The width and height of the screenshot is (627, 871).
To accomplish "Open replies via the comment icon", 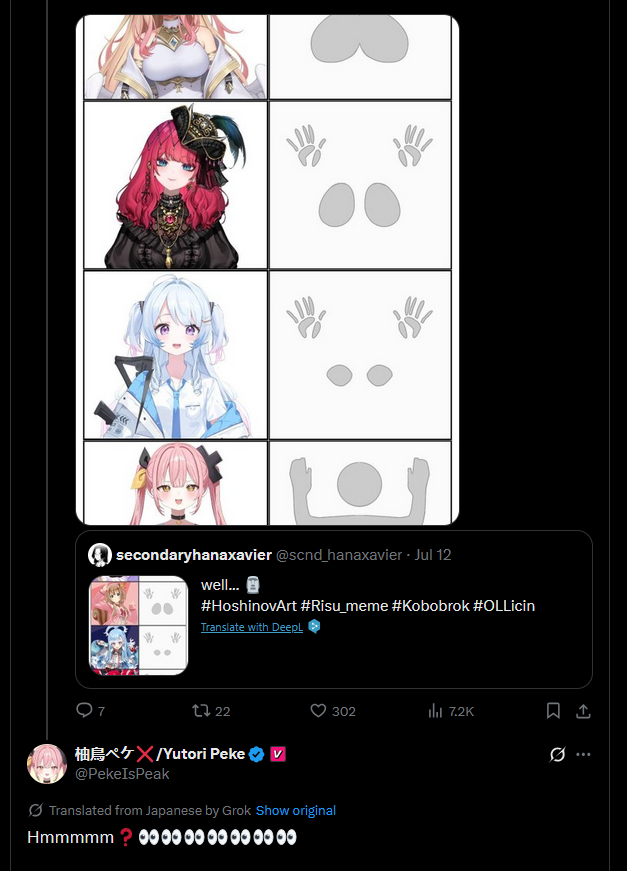I will (84, 710).
